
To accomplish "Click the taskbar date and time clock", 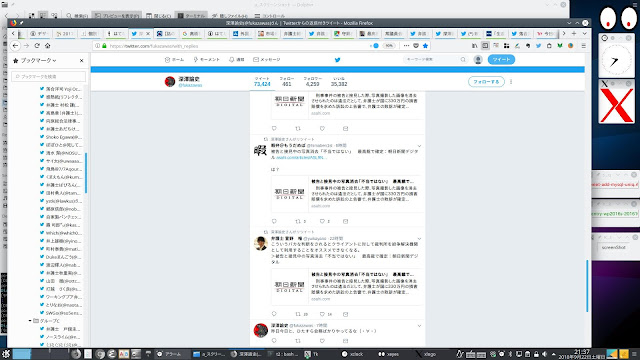I will point(582,354).
